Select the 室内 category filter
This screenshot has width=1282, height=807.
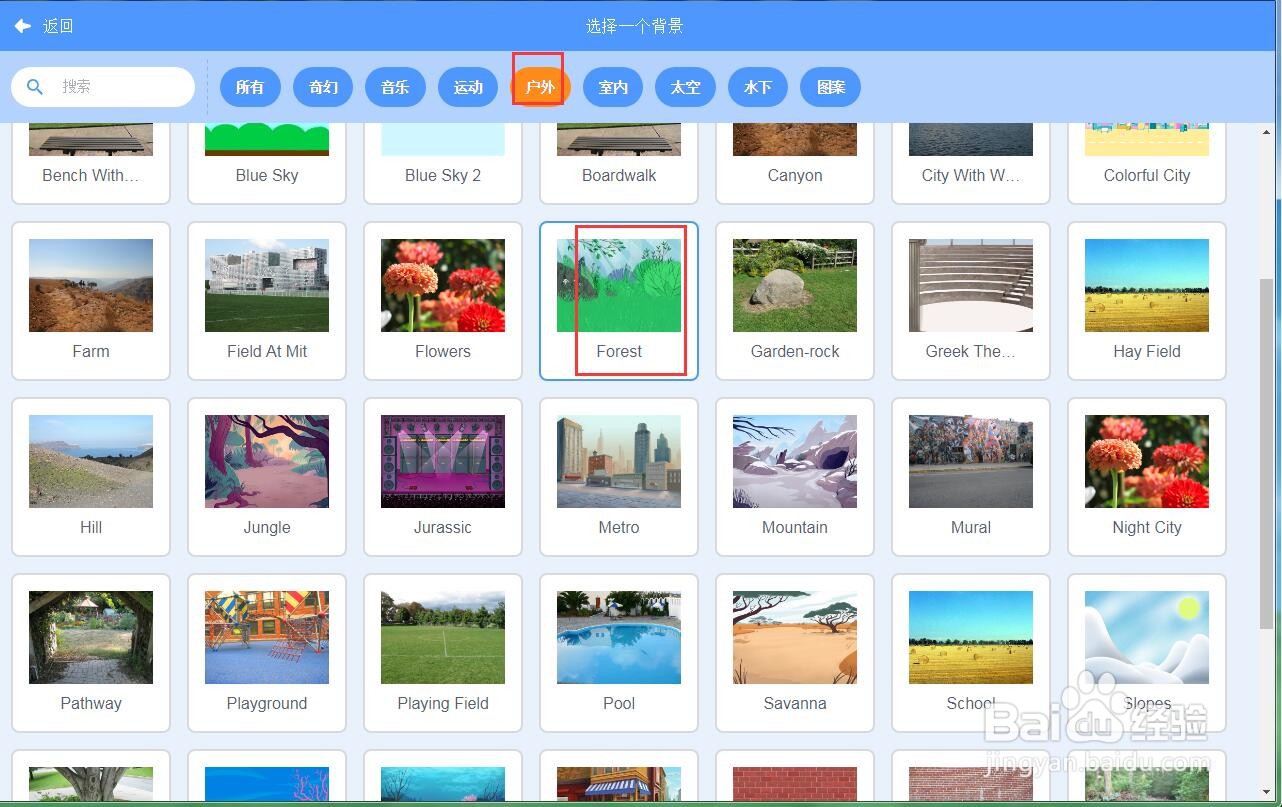(x=613, y=87)
